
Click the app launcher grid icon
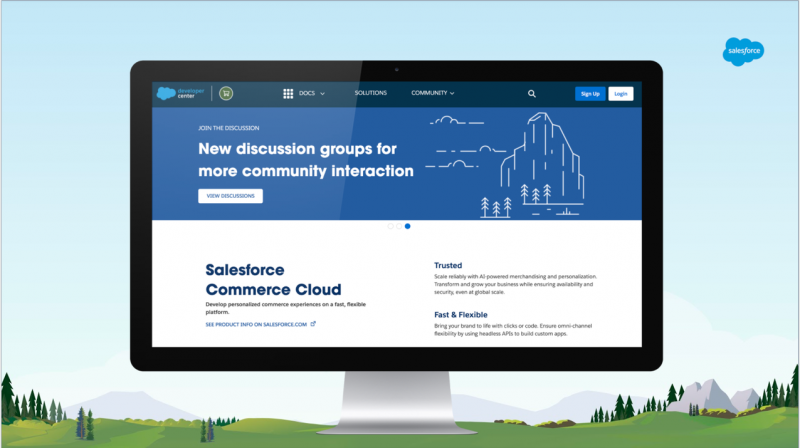pyautogui.click(x=288, y=93)
